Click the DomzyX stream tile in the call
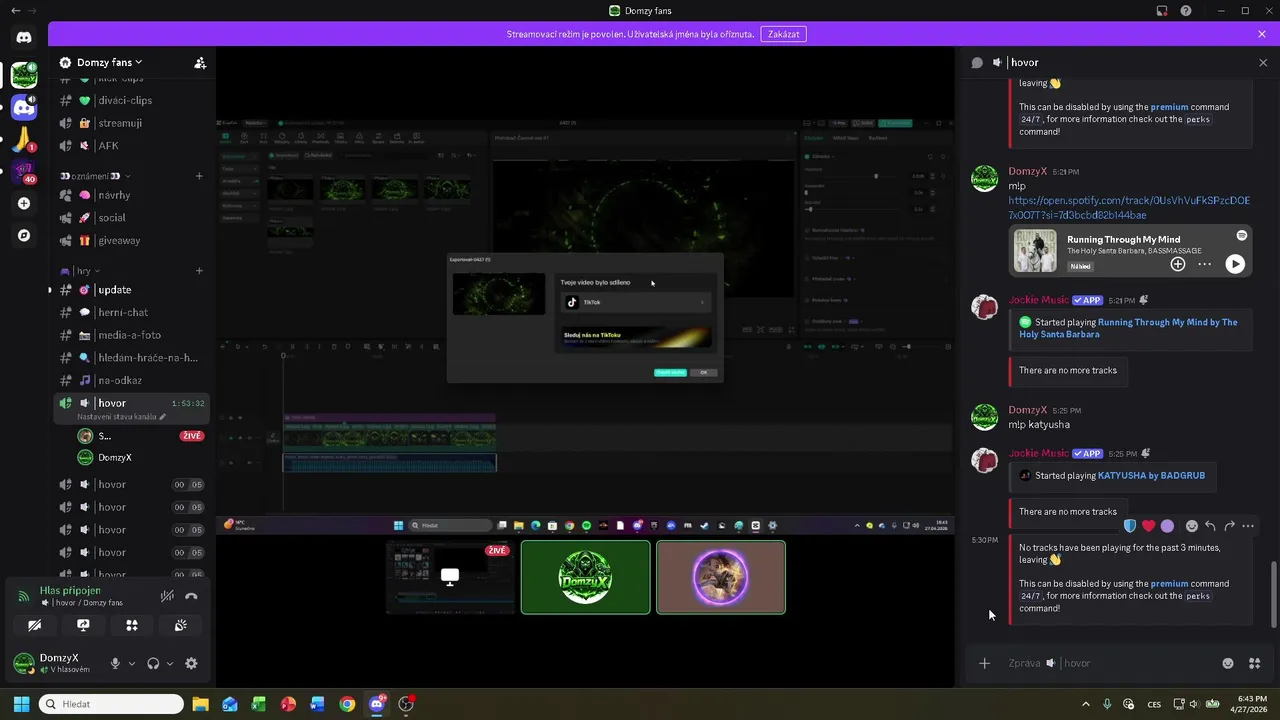This screenshot has height=720, width=1280. [x=586, y=577]
